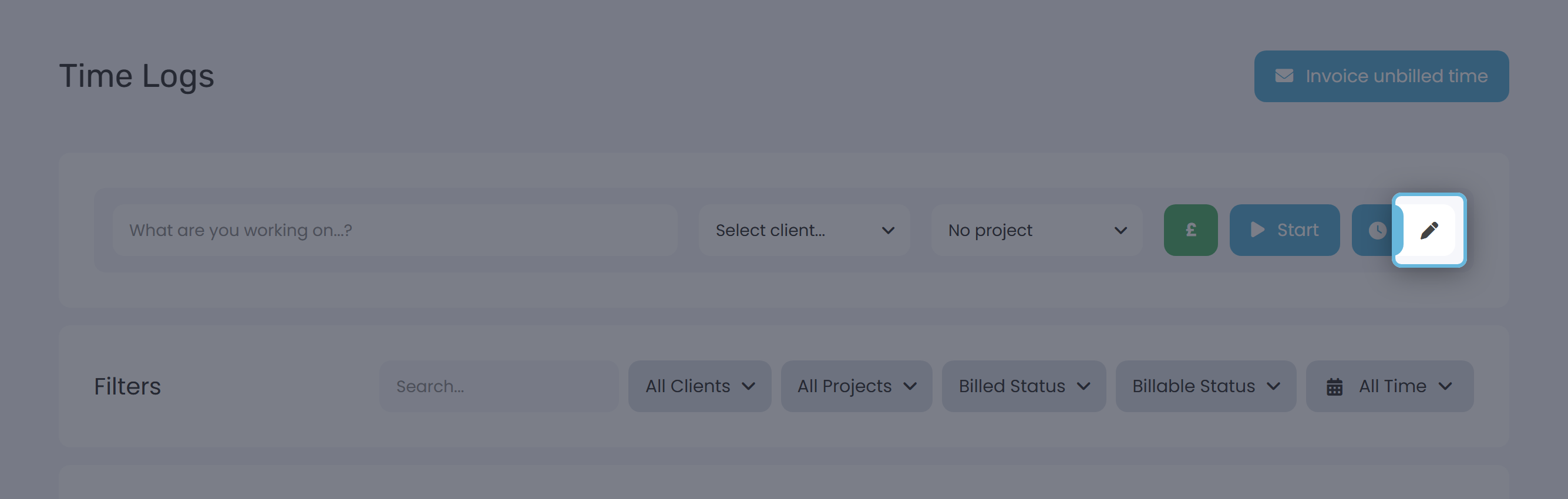The image size is (1568, 499).
Task: Expand the All Clients filter
Action: (699, 386)
